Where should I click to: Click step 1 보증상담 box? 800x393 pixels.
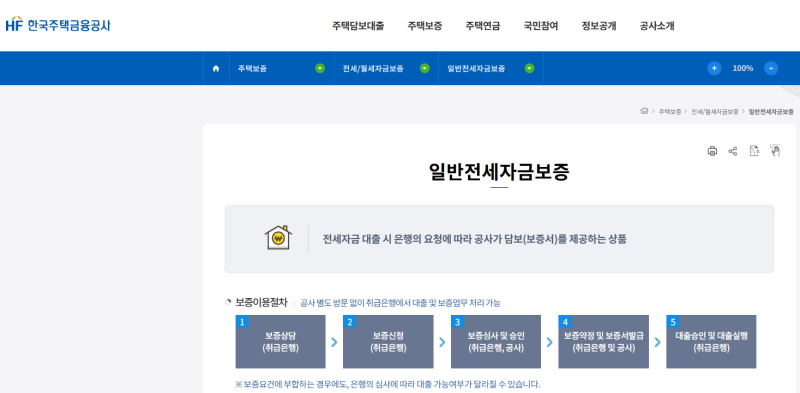(280, 341)
